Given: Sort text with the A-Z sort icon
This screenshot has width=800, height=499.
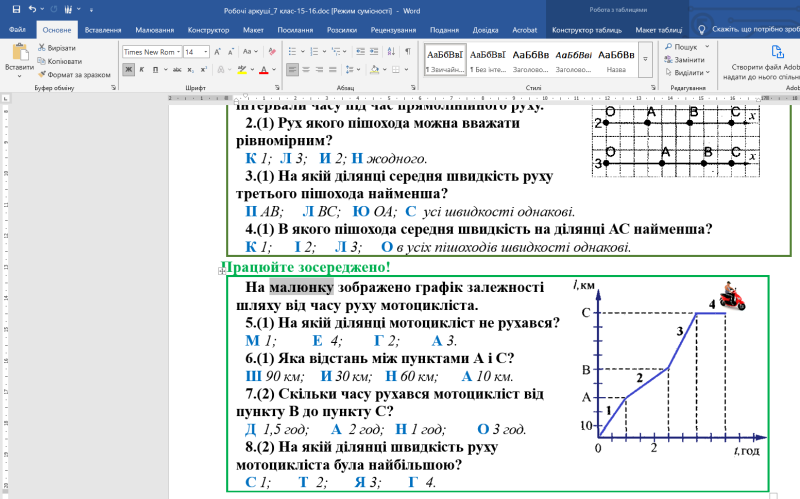Looking at the screenshot, I should tap(391, 52).
